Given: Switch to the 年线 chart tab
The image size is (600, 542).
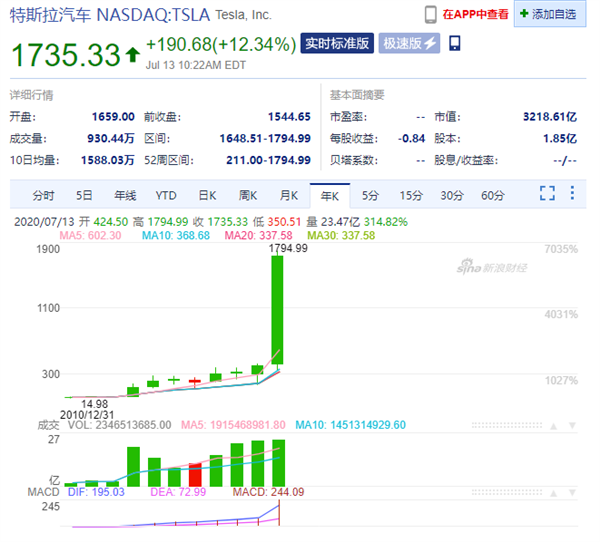Looking at the screenshot, I should coord(124,195).
